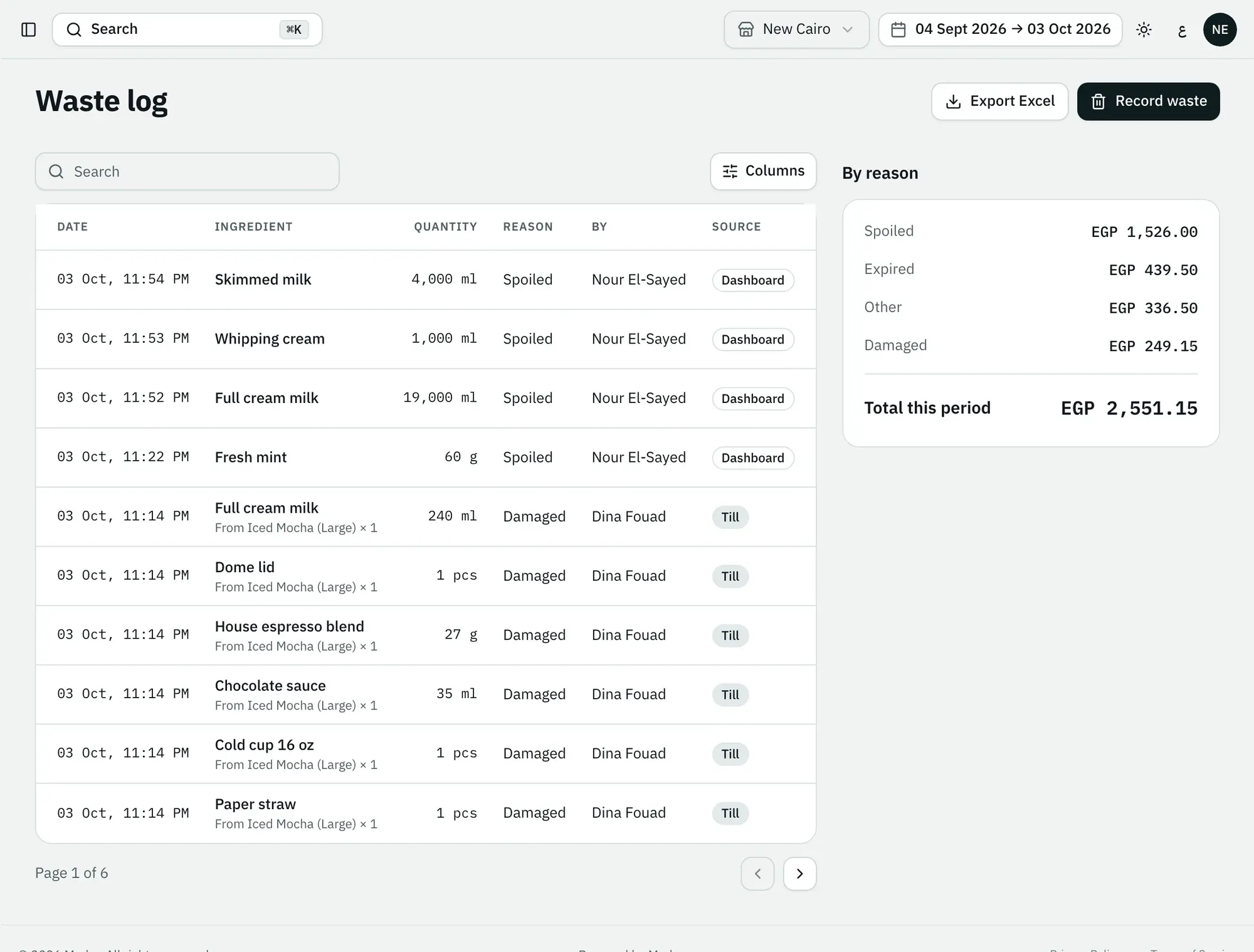Click Record waste button

(1148, 102)
